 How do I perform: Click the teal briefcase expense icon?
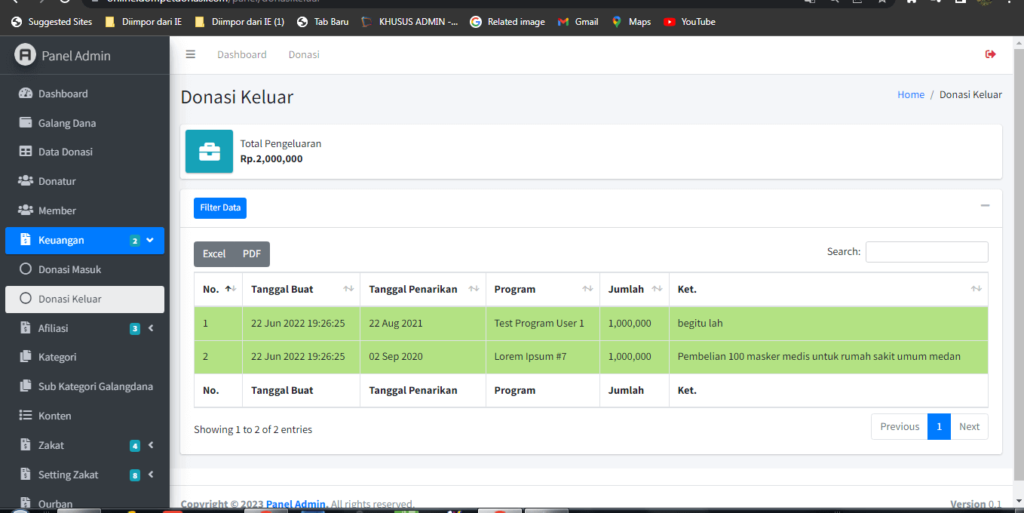pos(209,151)
